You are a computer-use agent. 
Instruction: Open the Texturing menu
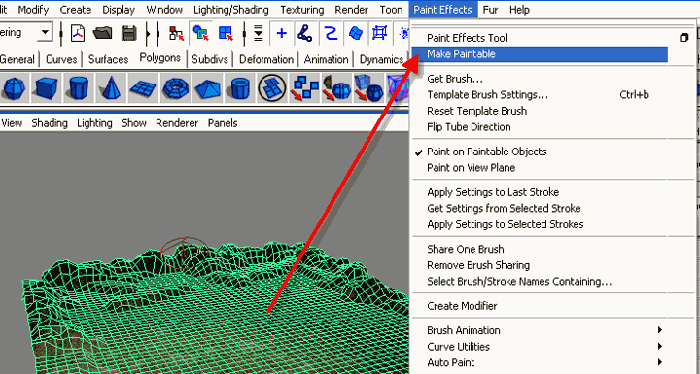pyautogui.click(x=302, y=9)
